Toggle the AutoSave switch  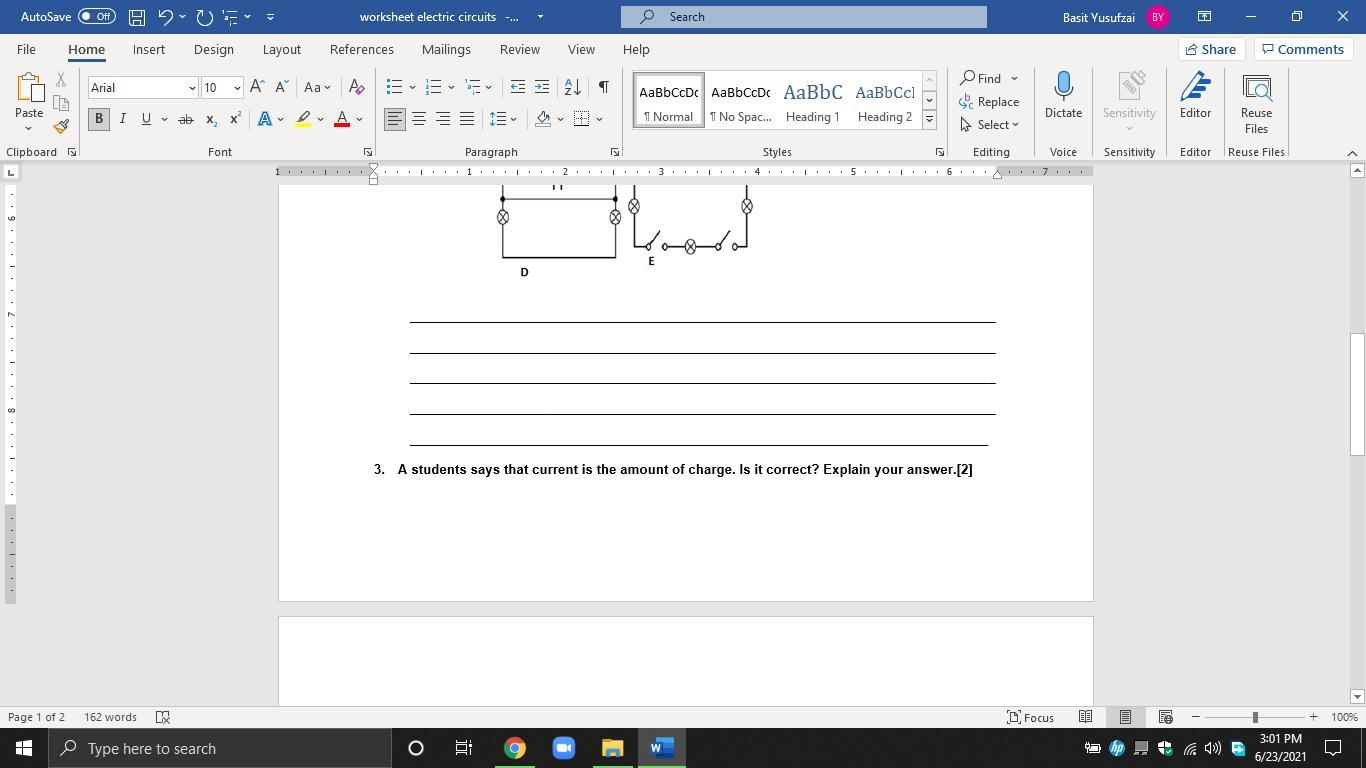point(96,17)
